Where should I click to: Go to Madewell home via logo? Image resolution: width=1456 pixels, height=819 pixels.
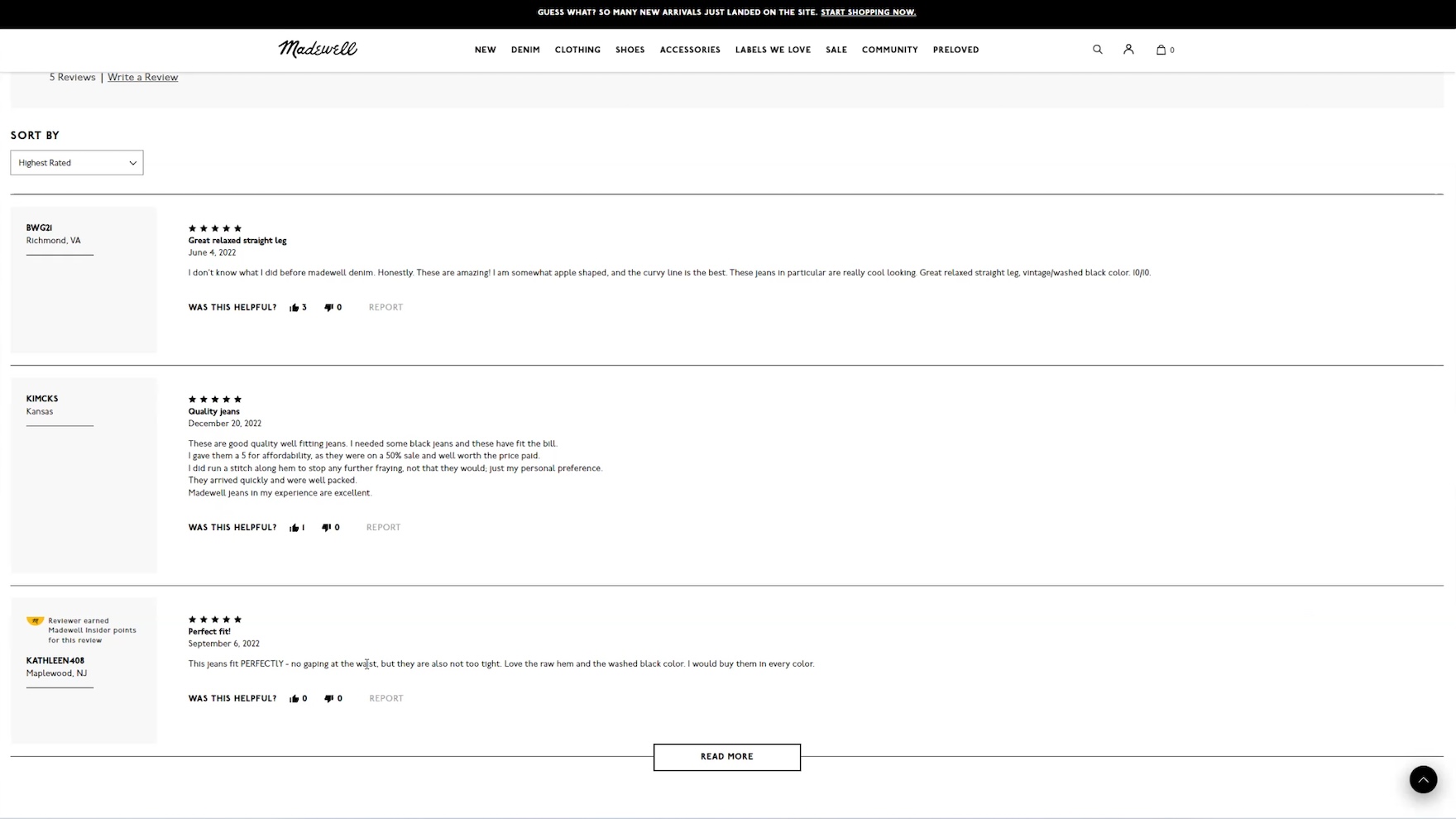318,49
